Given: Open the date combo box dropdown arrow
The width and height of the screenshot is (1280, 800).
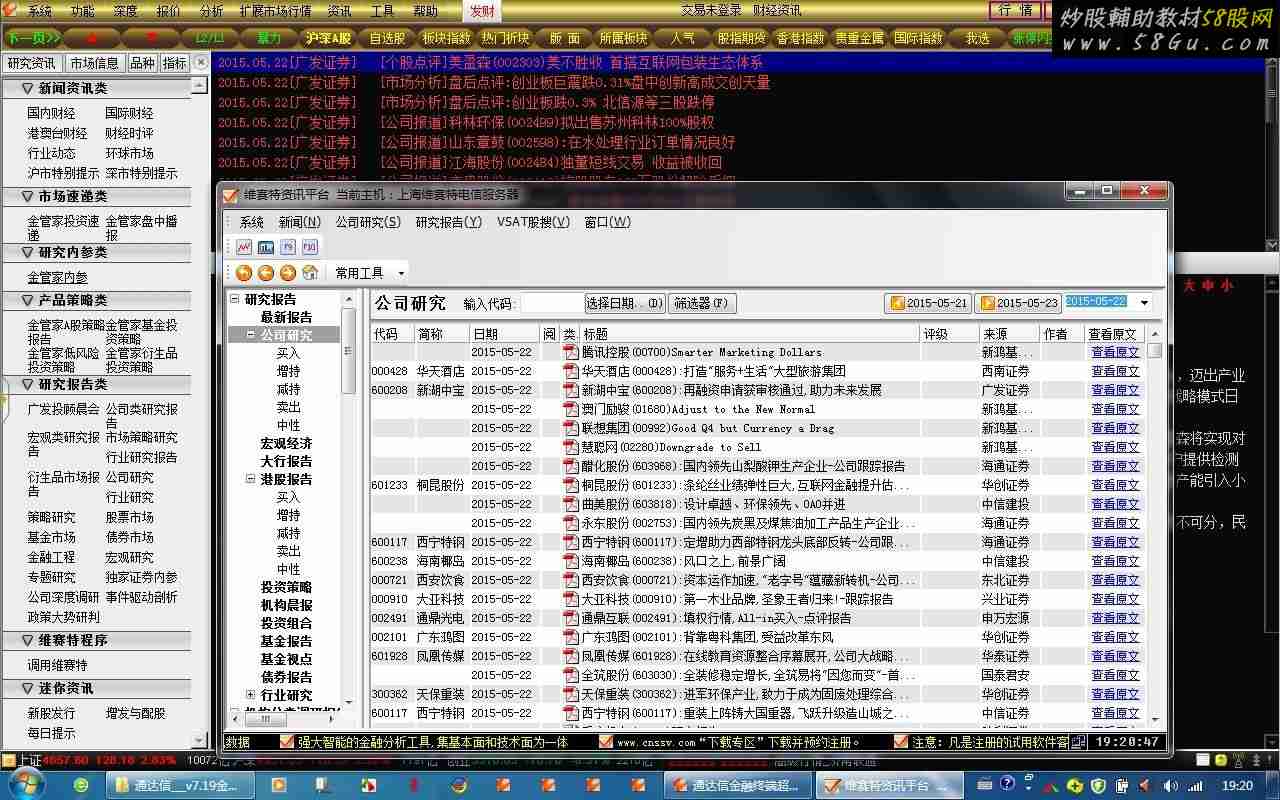Looking at the screenshot, I should tap(1144, 303).
